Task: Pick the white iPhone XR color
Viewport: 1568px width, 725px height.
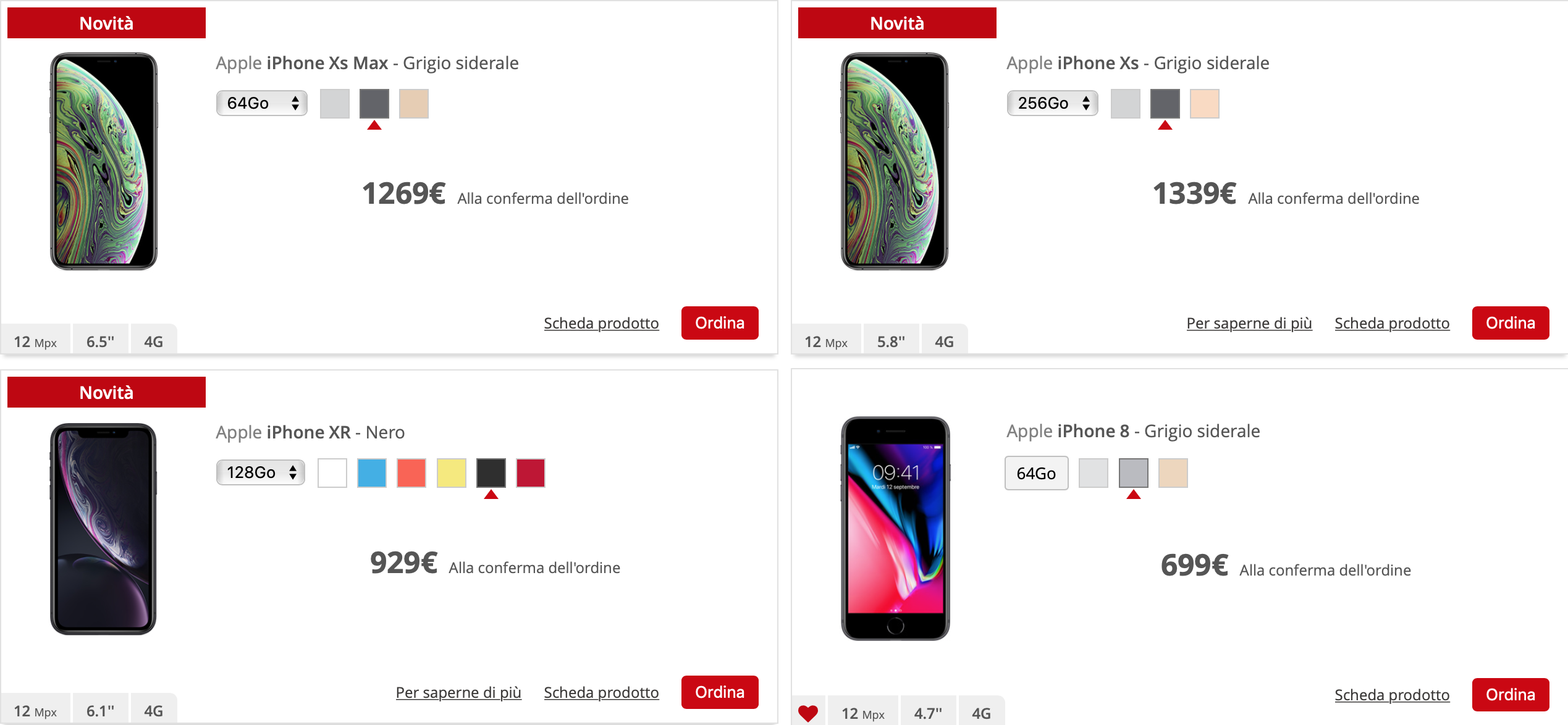Action: [x=332, y=472]
